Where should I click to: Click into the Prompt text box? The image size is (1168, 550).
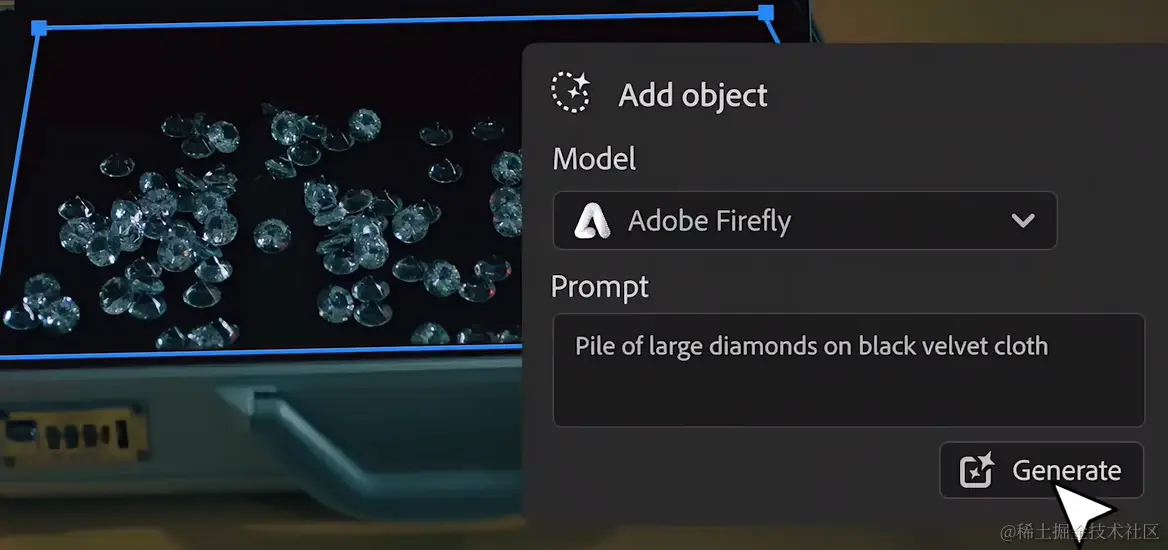point(848,370)
